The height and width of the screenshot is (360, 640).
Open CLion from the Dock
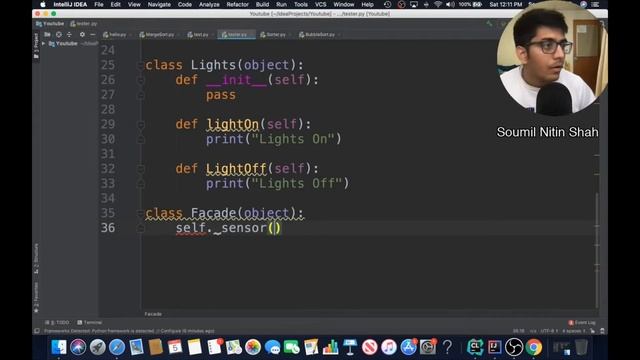pyautogui.click(x=475, y=347)
